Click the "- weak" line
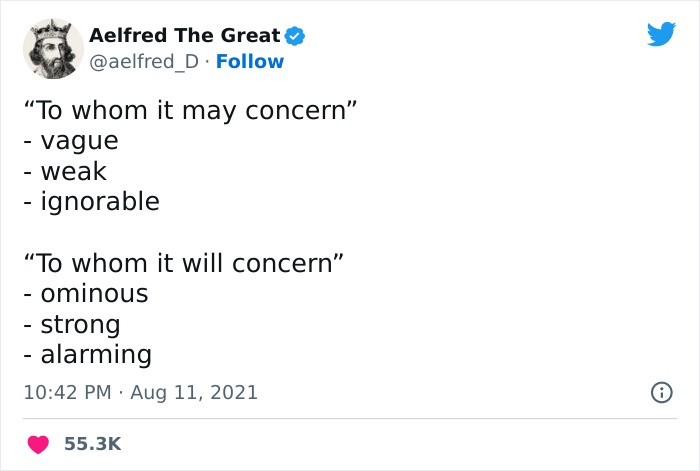 pos(64,171)
